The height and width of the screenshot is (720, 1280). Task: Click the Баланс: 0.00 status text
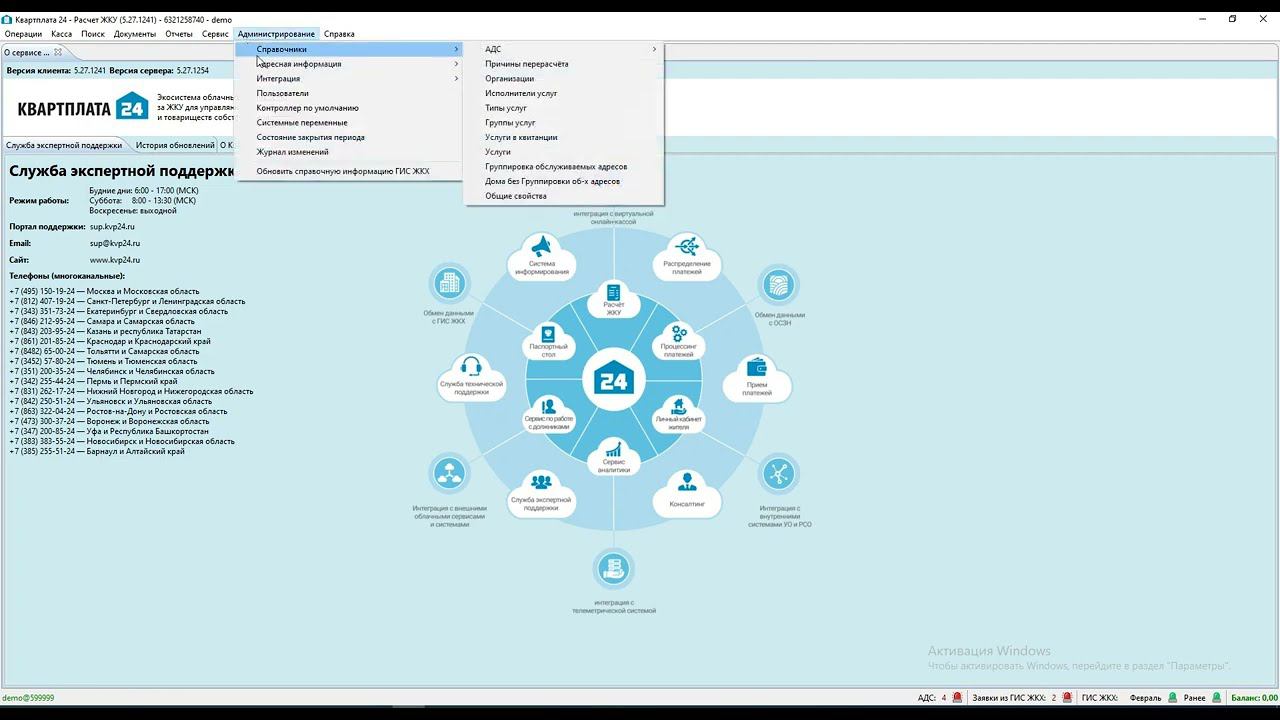(x=1254, y=698)
